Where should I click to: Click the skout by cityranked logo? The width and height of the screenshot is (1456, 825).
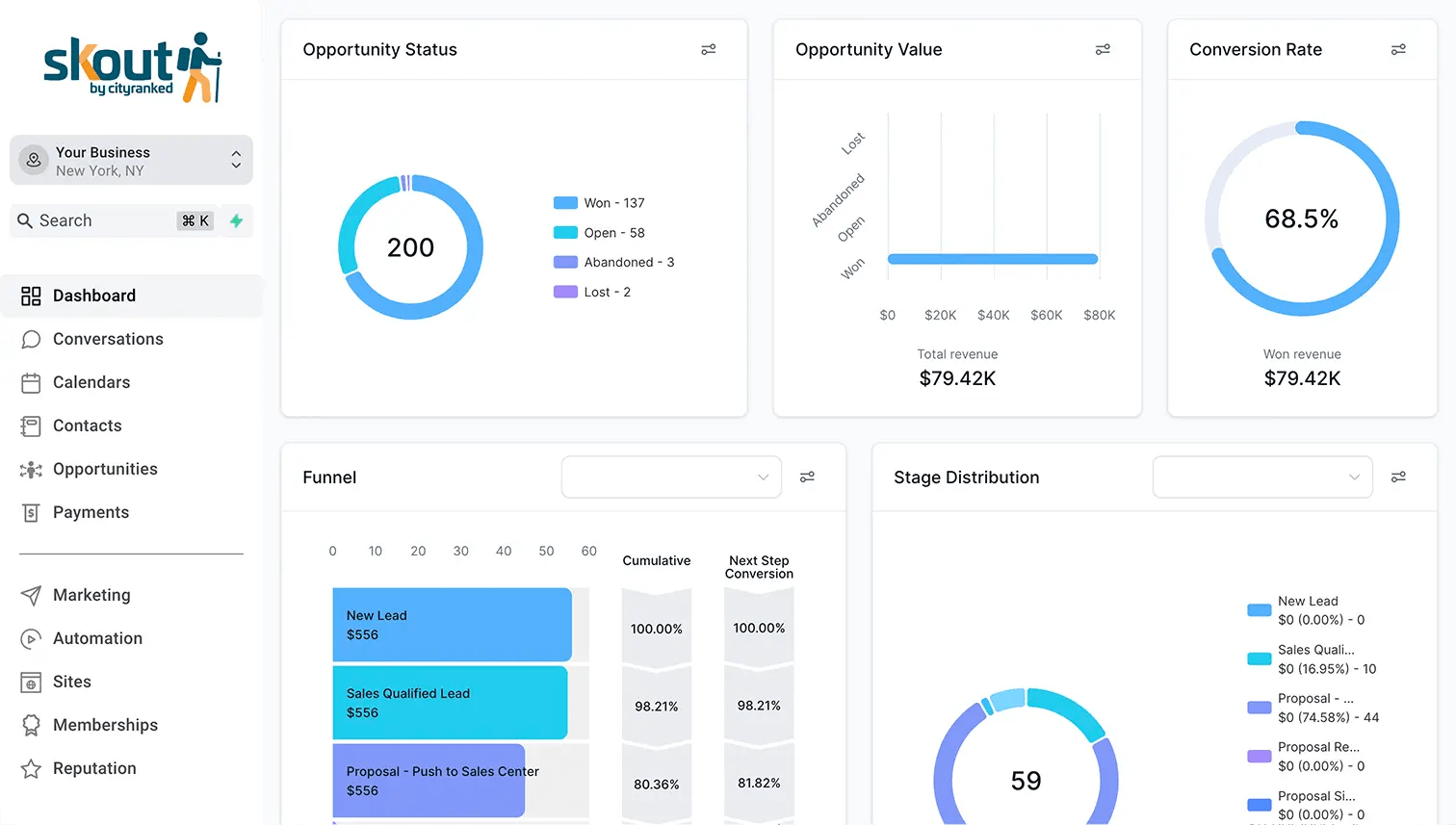(132, 66)
